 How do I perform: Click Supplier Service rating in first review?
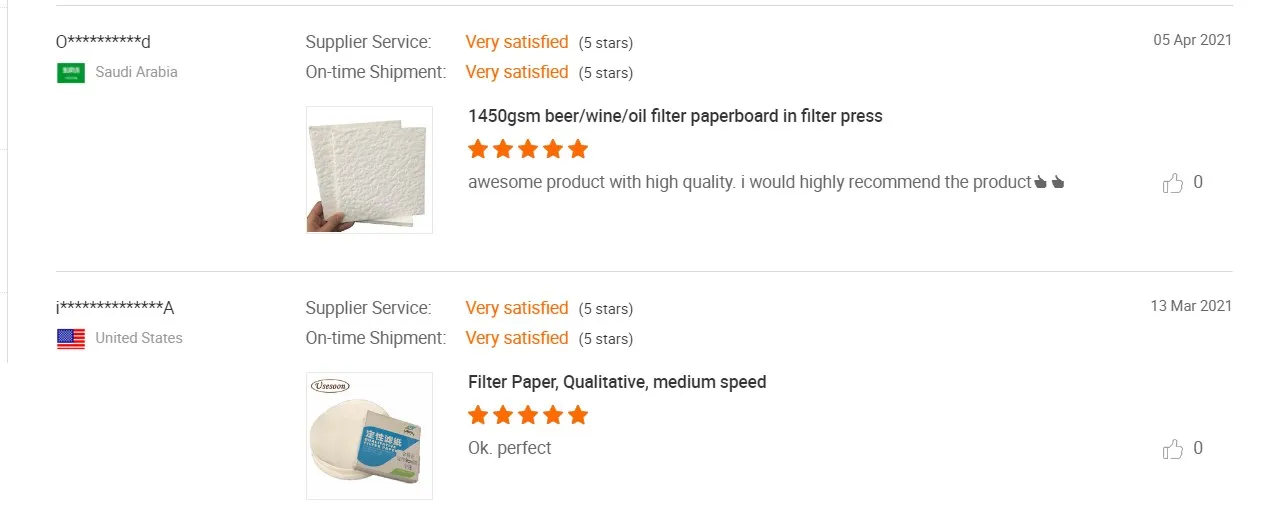516,42
